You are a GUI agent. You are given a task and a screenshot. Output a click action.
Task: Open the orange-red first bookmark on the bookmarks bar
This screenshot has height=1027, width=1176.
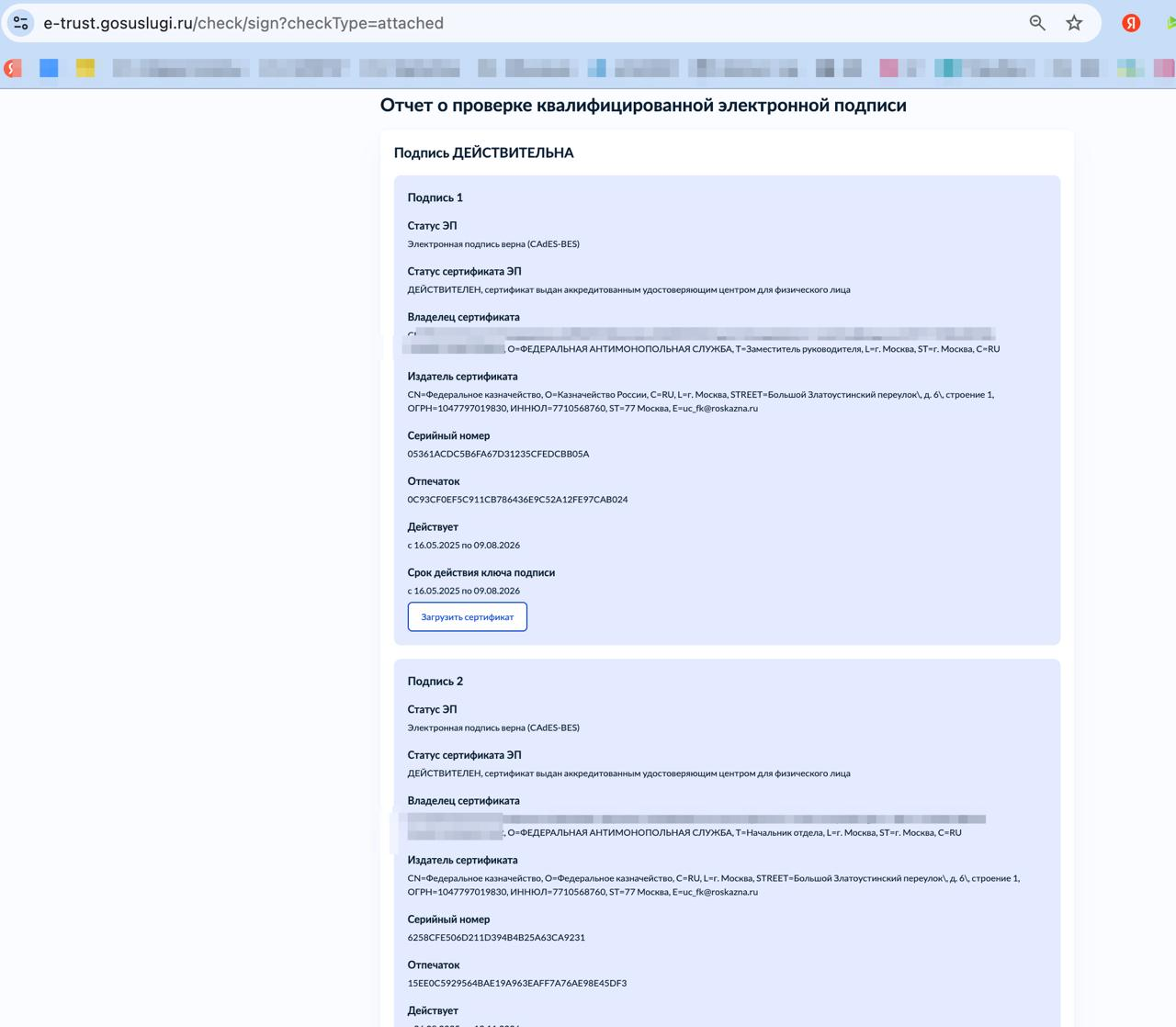[x=12, y=67]
